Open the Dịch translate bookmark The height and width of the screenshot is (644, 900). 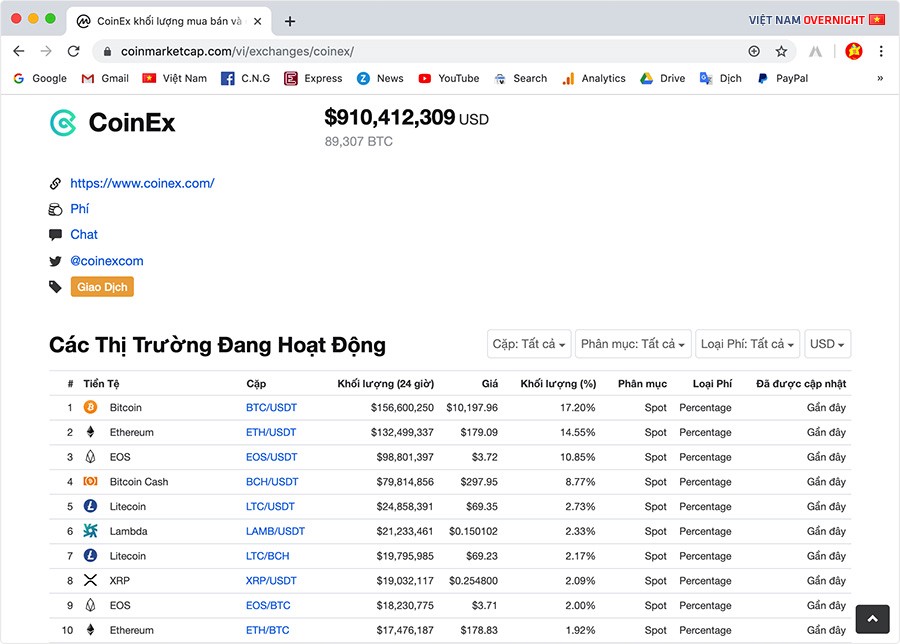[721, 78]
